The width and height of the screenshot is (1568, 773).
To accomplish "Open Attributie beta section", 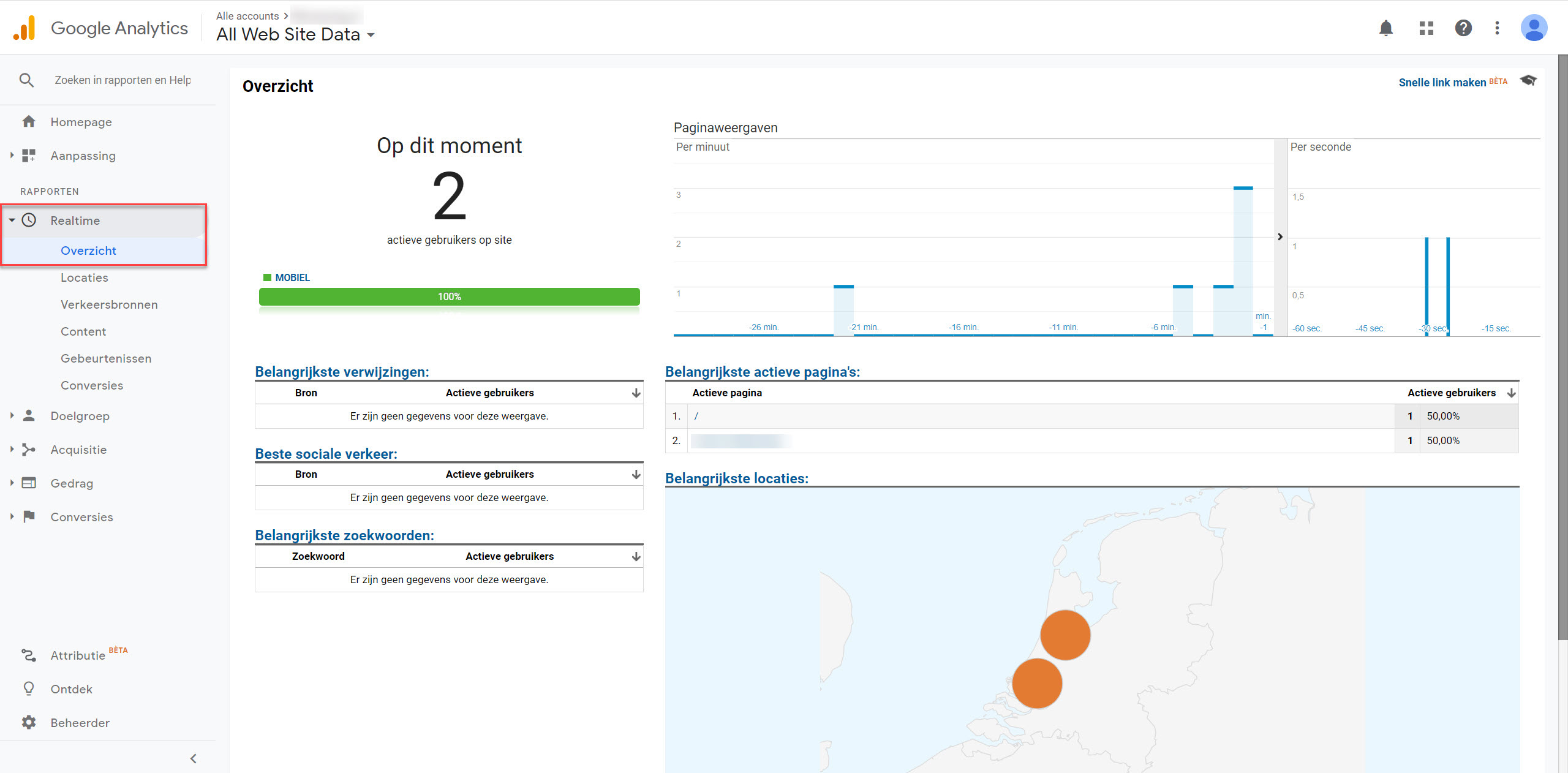I will 78,655.
